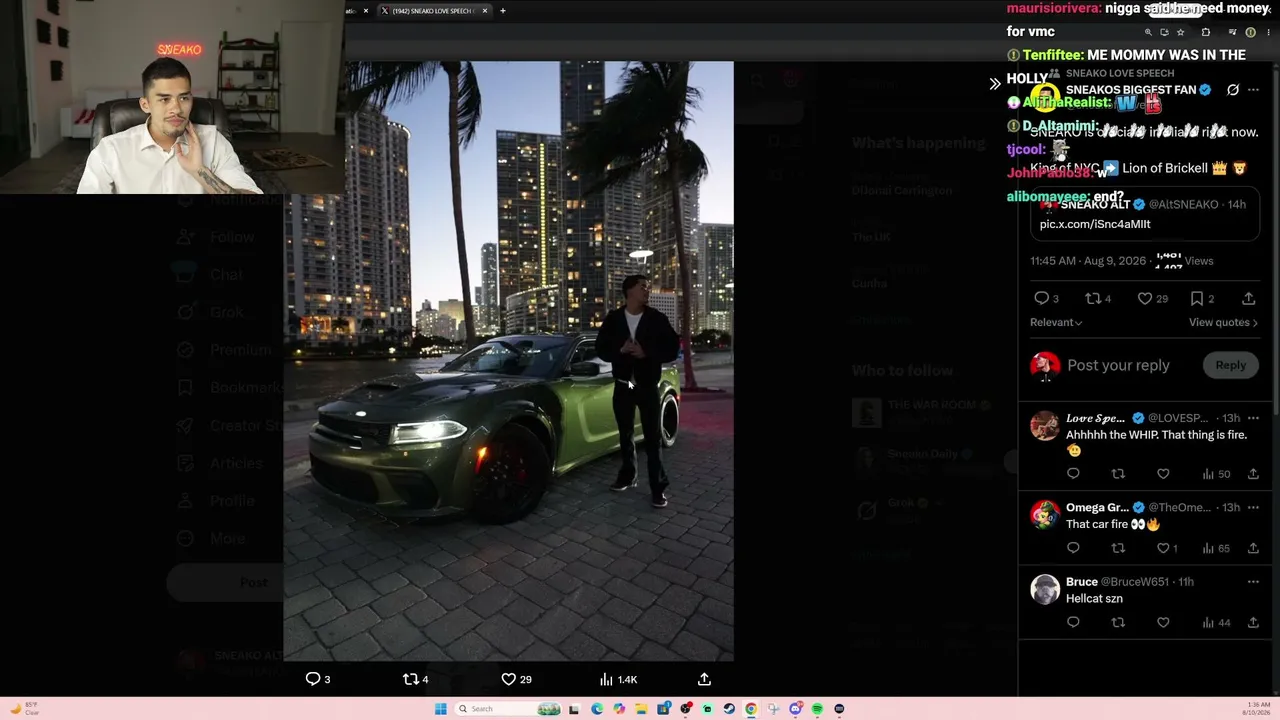Click the Grok slash icon beside the post author
The image size is (1280, 720).
1233,90
